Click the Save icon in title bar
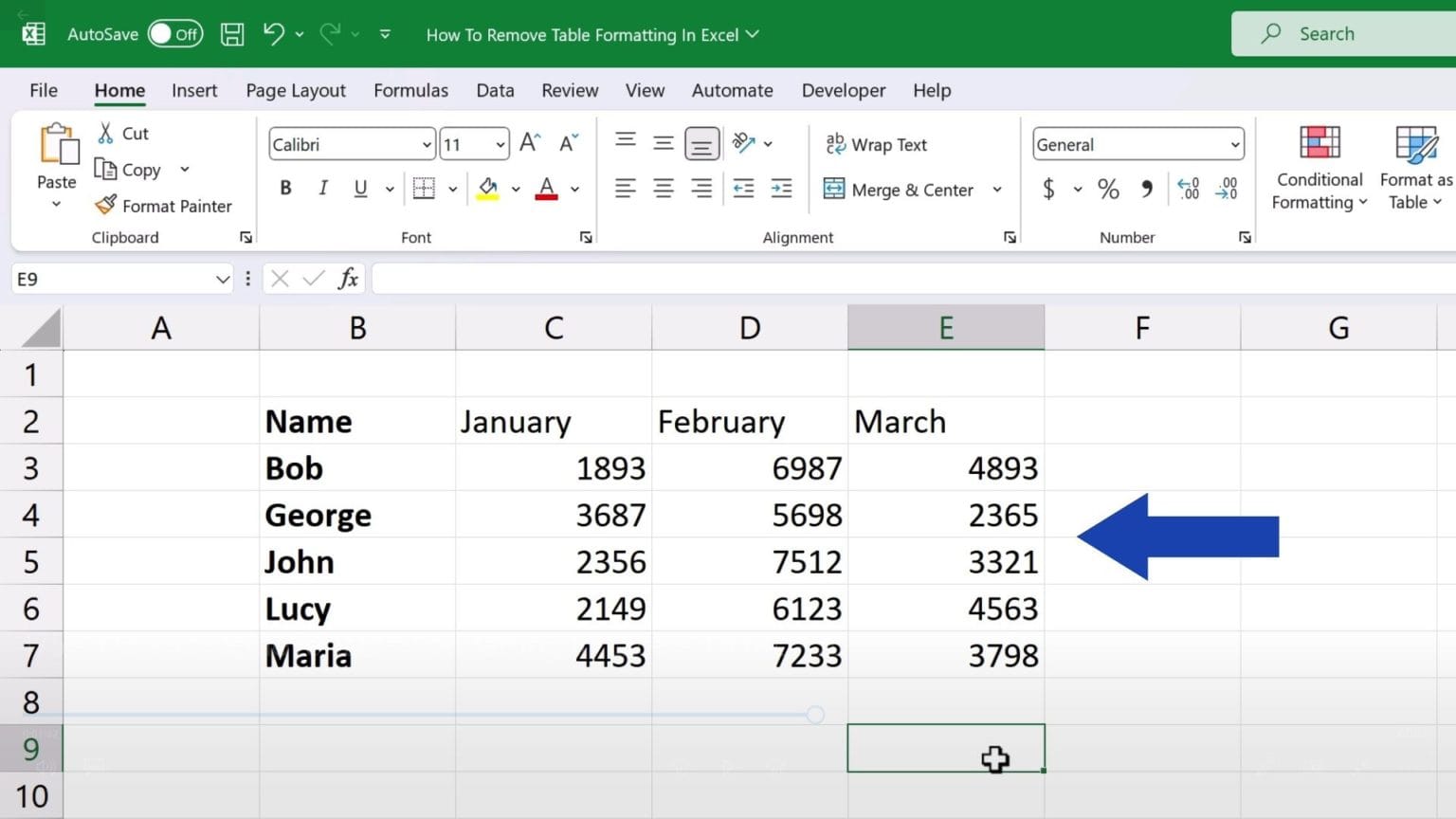1456x819 pixels. [232, 35]
